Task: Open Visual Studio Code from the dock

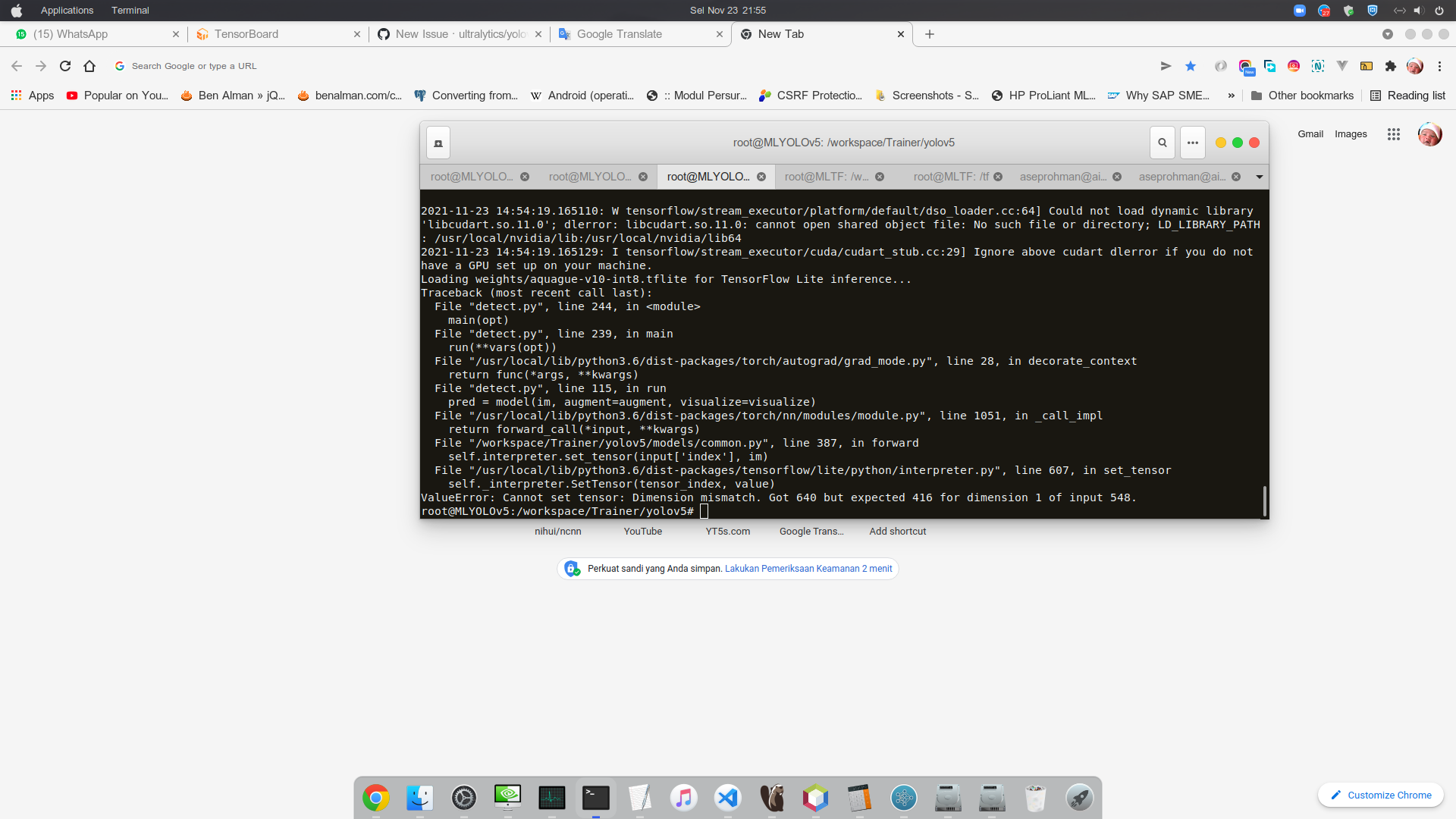Action: pyautogui.click(x=727, y=798)
